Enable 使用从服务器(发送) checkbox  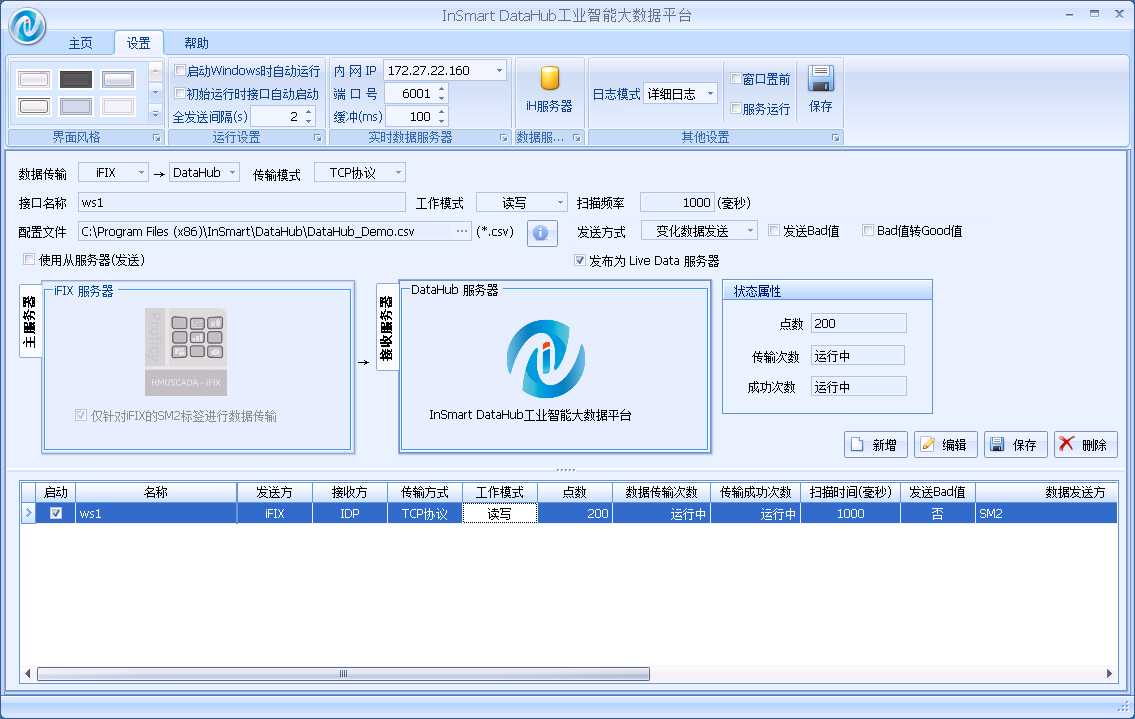(29, 259)
